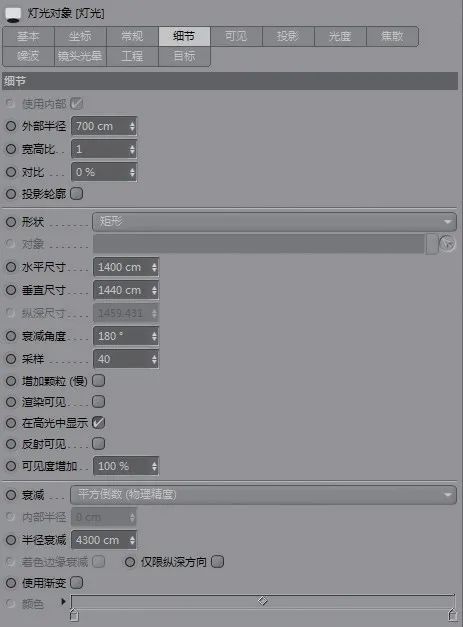Switch to the 常规 tab
This screenshot has height=627, width=463.
[132, 36]
